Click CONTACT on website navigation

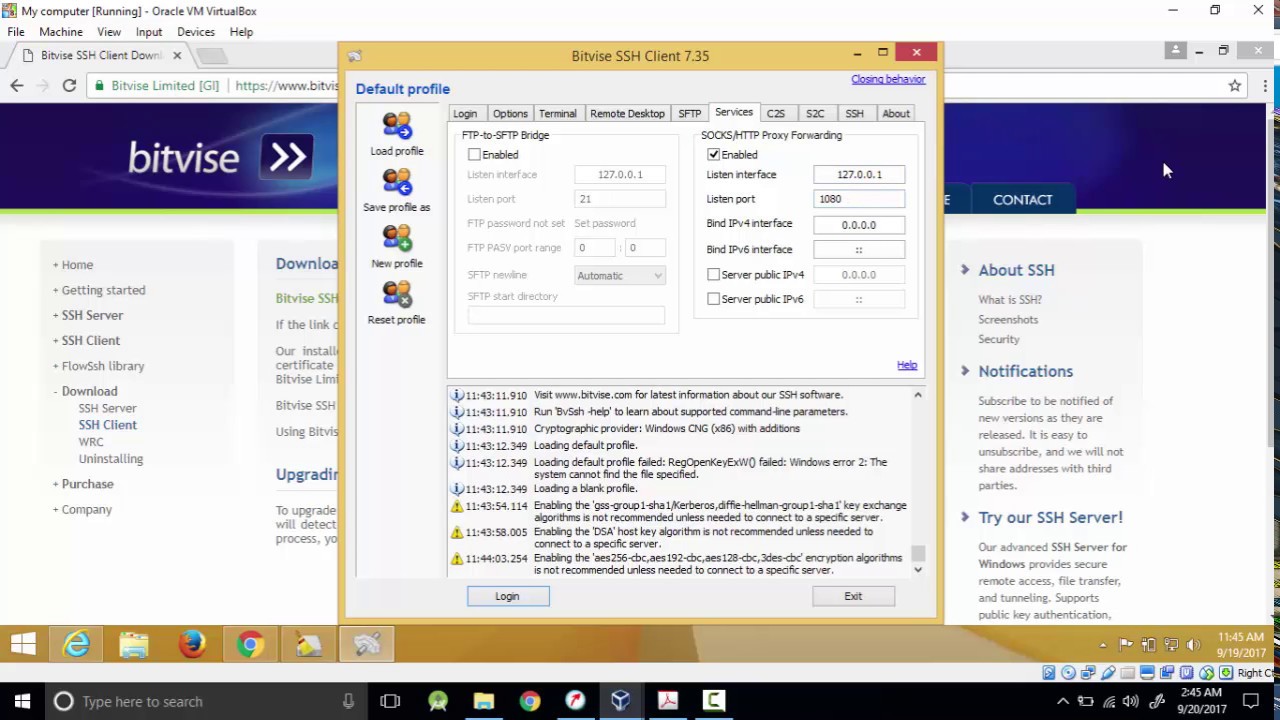[x=1022, y=200]
